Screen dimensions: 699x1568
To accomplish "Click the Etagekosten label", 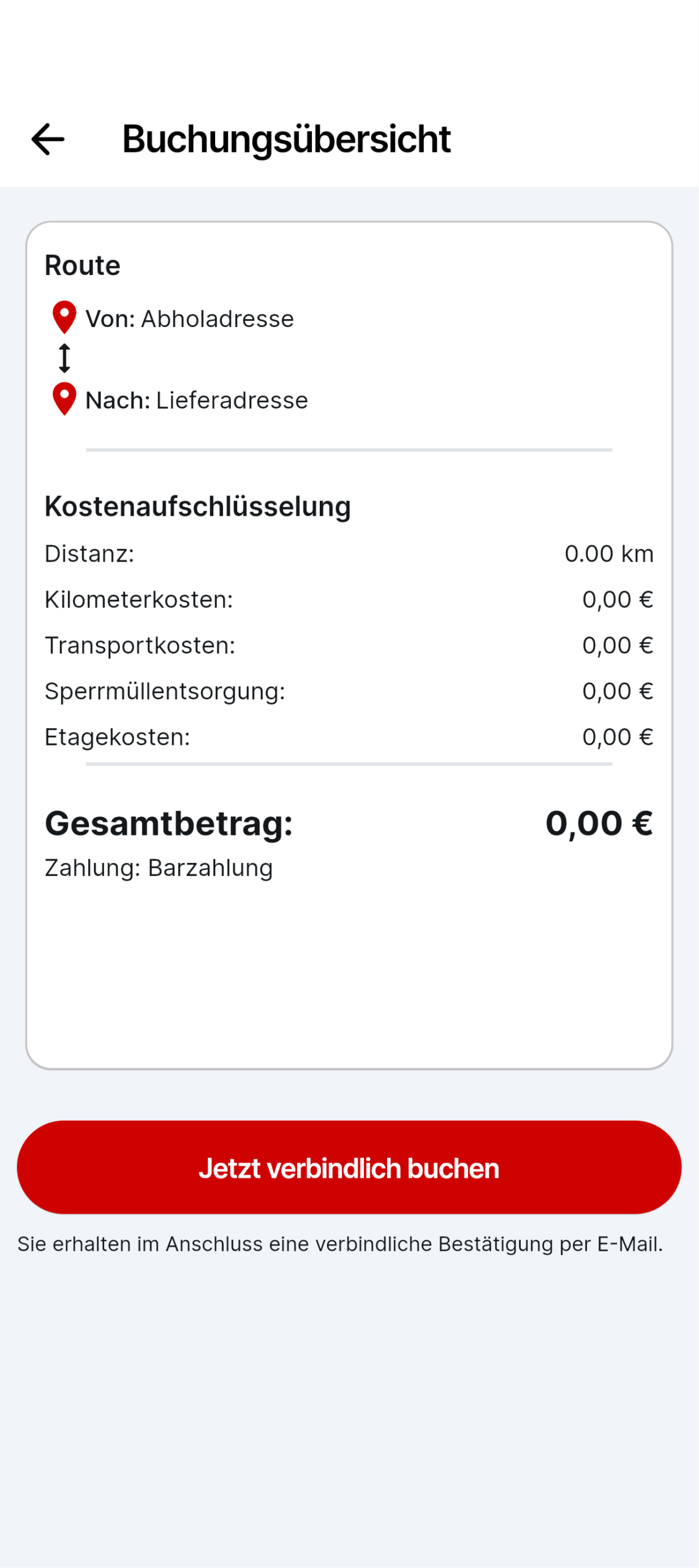I will [x=117, y=737].
